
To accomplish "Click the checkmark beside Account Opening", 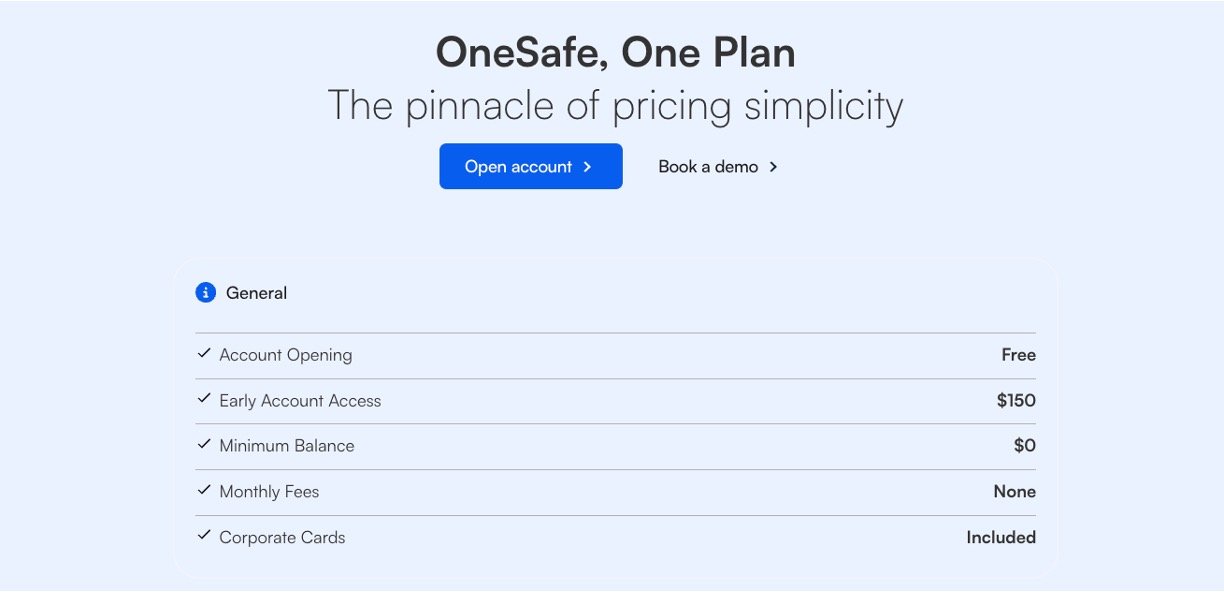I will click(204, 354).
